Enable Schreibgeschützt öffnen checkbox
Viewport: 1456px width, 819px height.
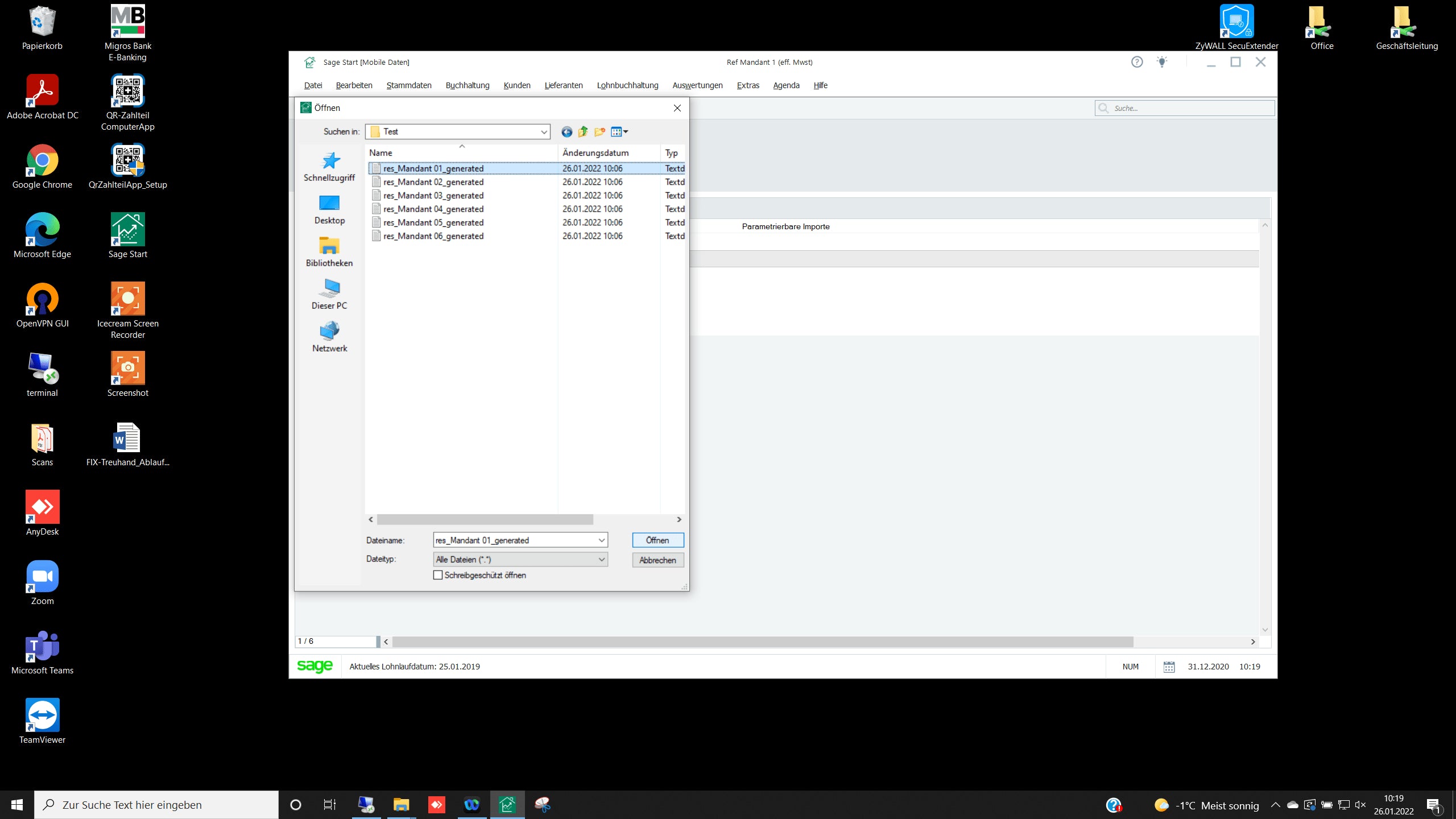tap(438, 575)
